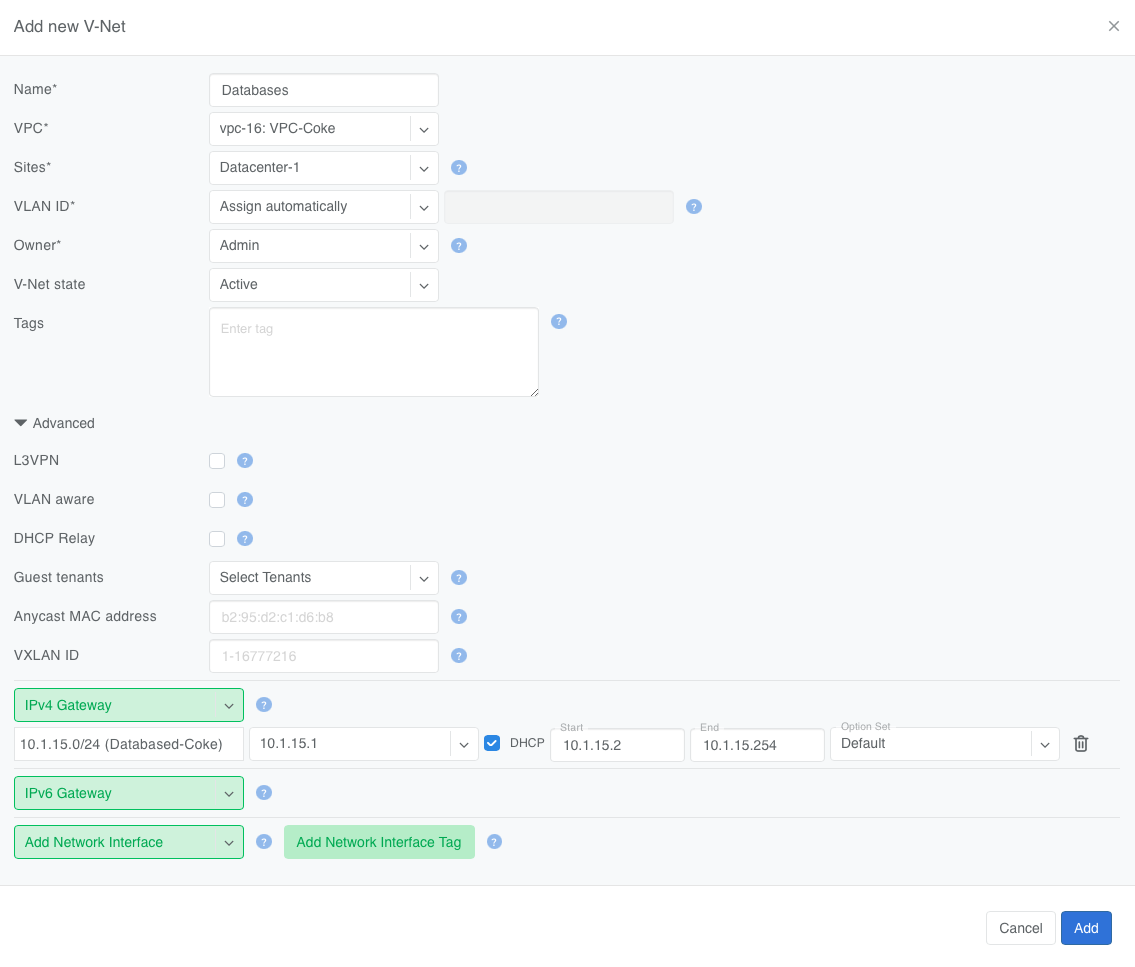Image resolution: width=1135 pixels, height=967 pixels.
Task: Collapse the Advanced section
Action: [x=55, y=423]
